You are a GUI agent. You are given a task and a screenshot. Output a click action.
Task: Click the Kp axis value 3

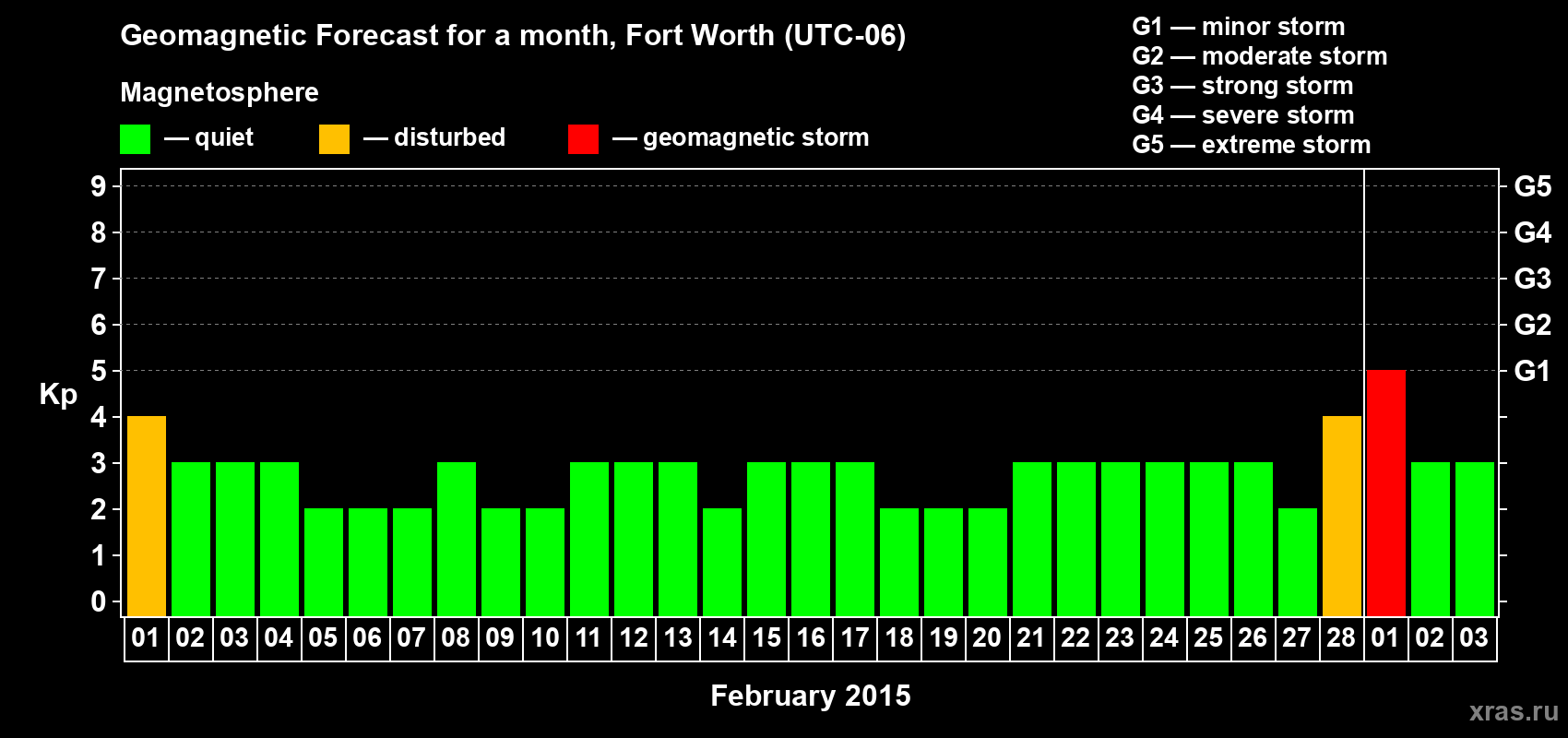pyautogui.click(x=99, y=463)
